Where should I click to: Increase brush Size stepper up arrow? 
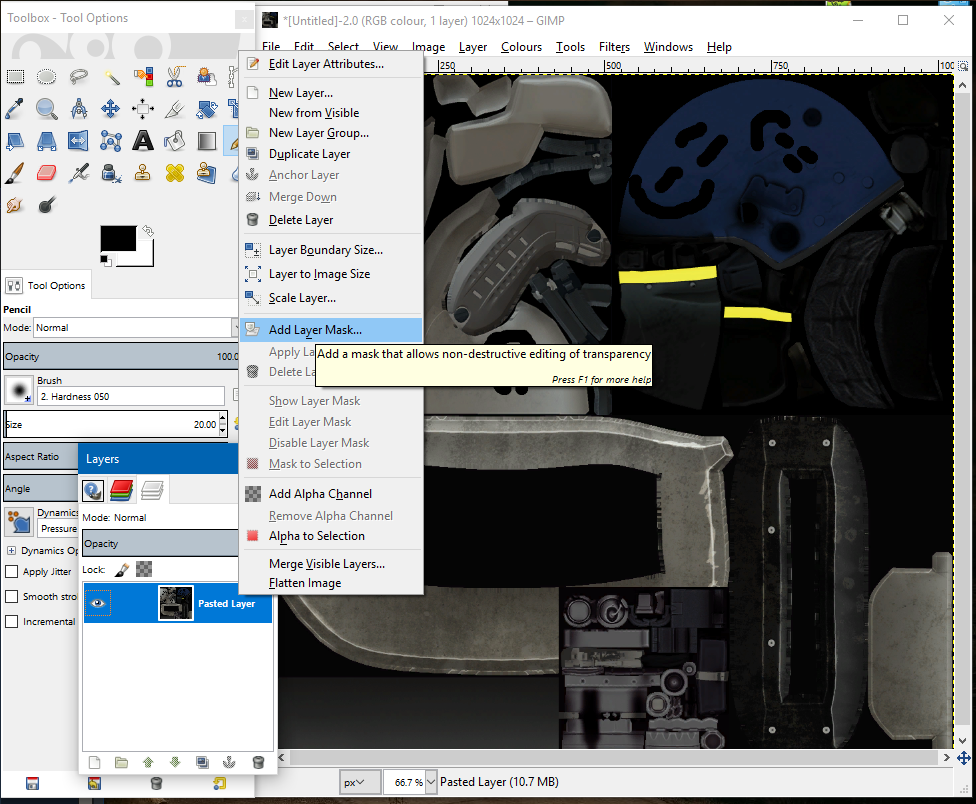pyautogui.click(x=223, y=419)
